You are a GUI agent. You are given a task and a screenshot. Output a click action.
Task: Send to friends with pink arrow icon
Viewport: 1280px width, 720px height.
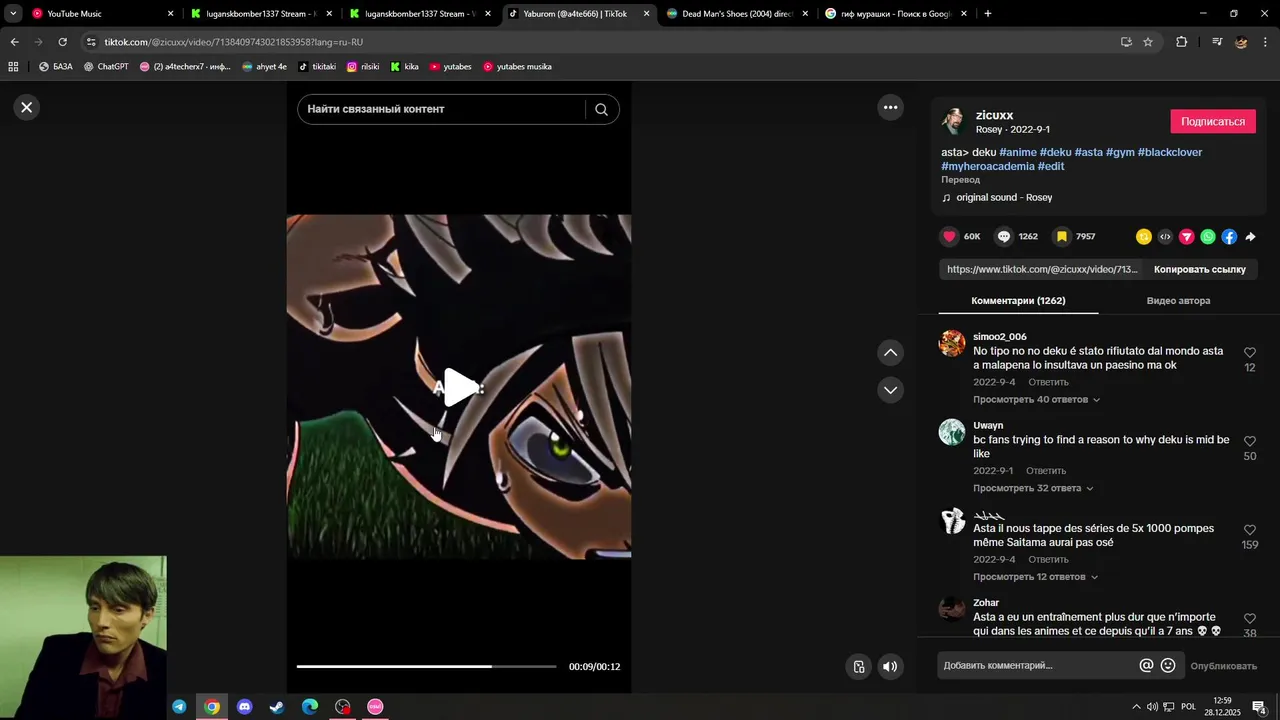(x=1187, y=237)
